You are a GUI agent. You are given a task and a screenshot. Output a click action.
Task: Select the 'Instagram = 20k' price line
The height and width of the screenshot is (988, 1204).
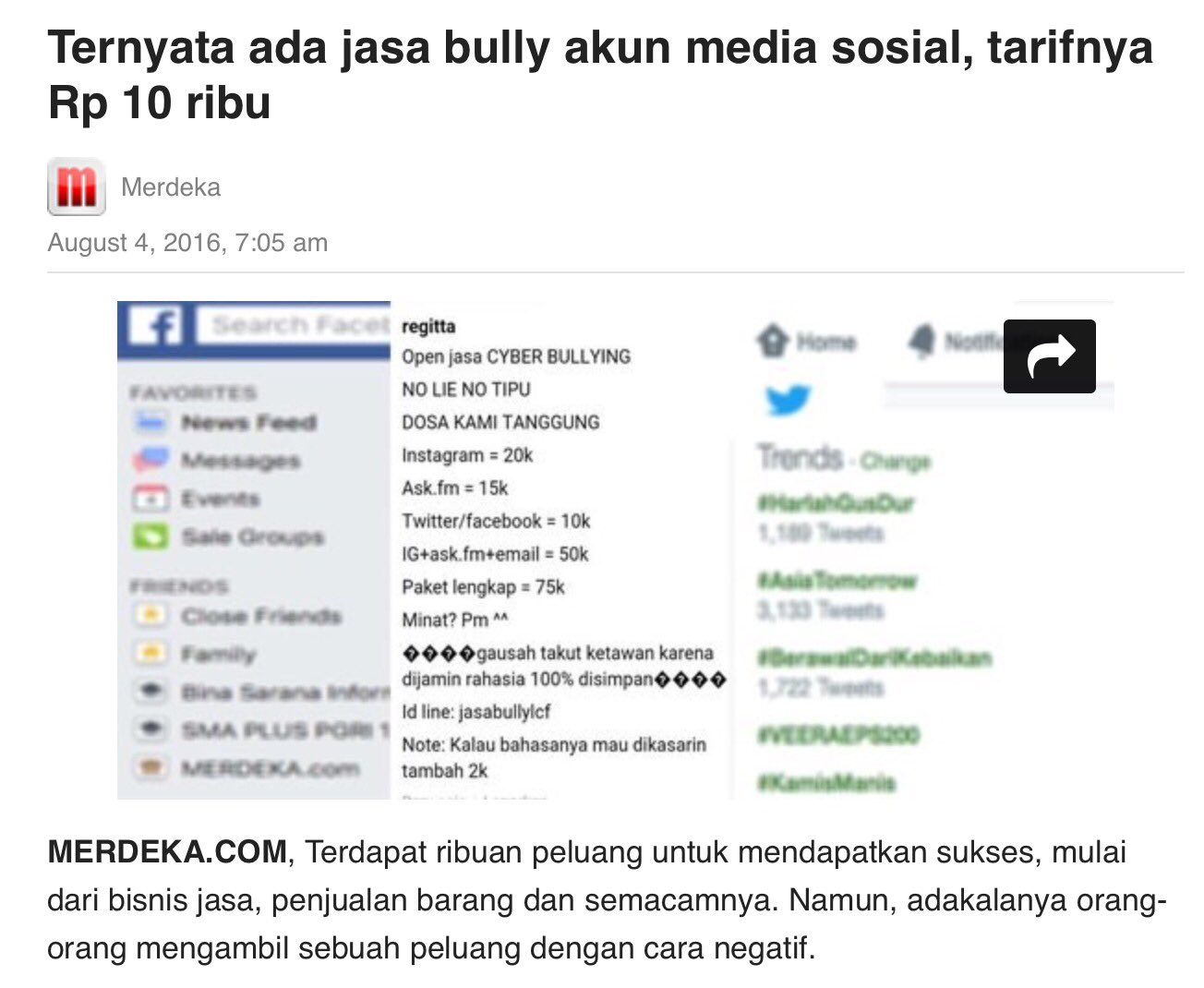pos(467,455)
